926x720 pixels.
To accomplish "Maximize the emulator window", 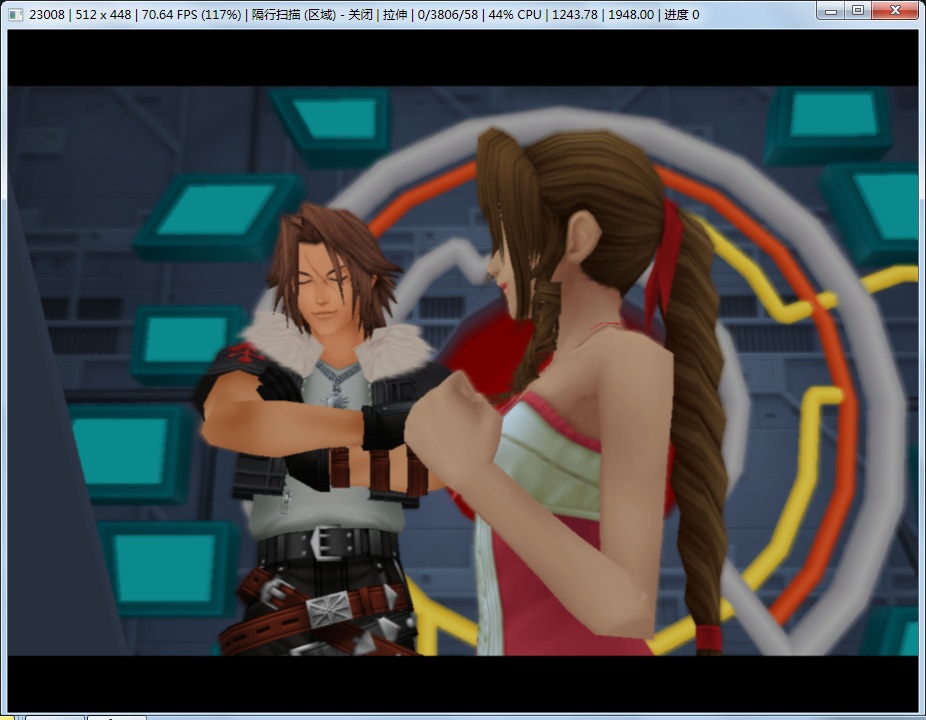I will [x=858, y=11].
